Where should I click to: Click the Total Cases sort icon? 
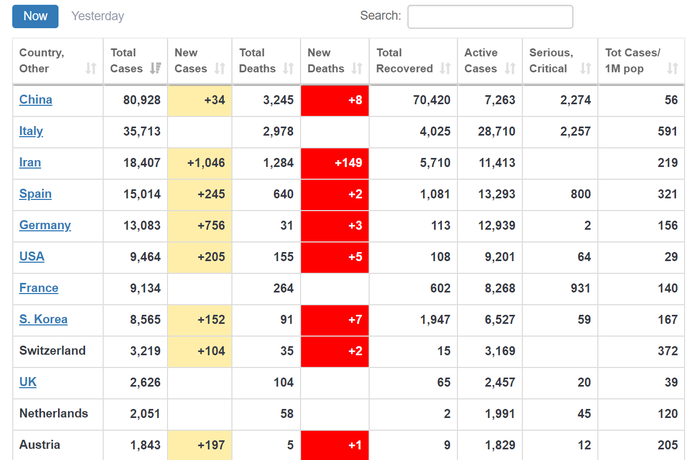pos(155,69)
